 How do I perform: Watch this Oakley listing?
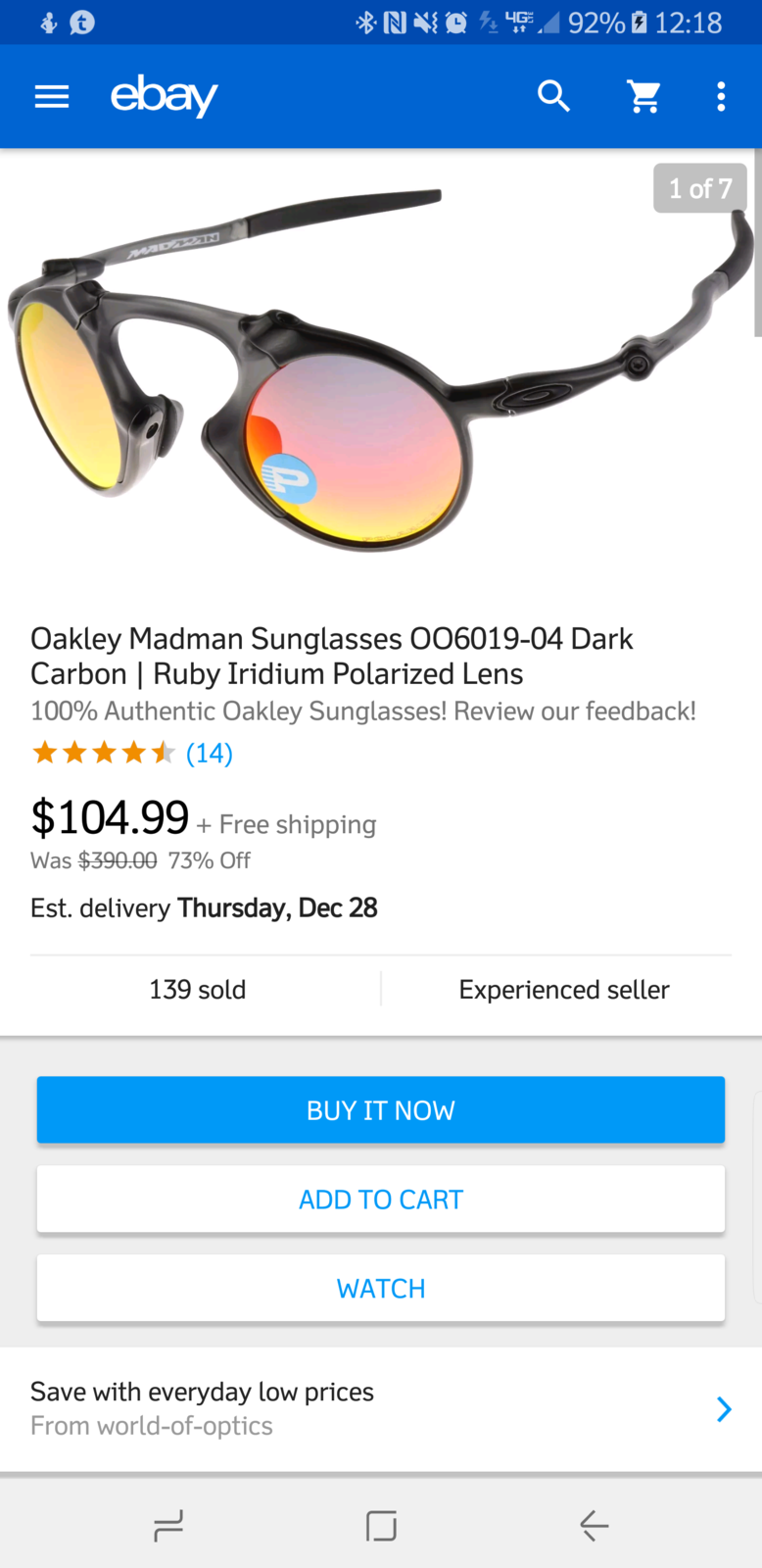[x=381, y=1288]
